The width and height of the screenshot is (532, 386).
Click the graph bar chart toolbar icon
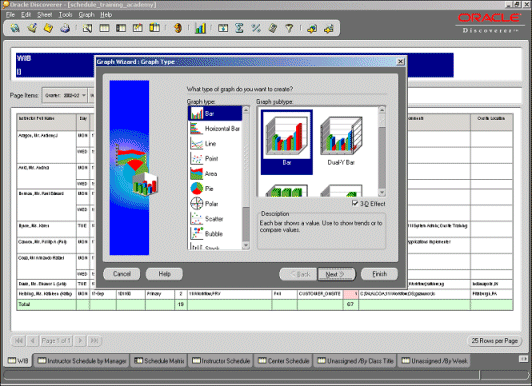tap(200, 28)
